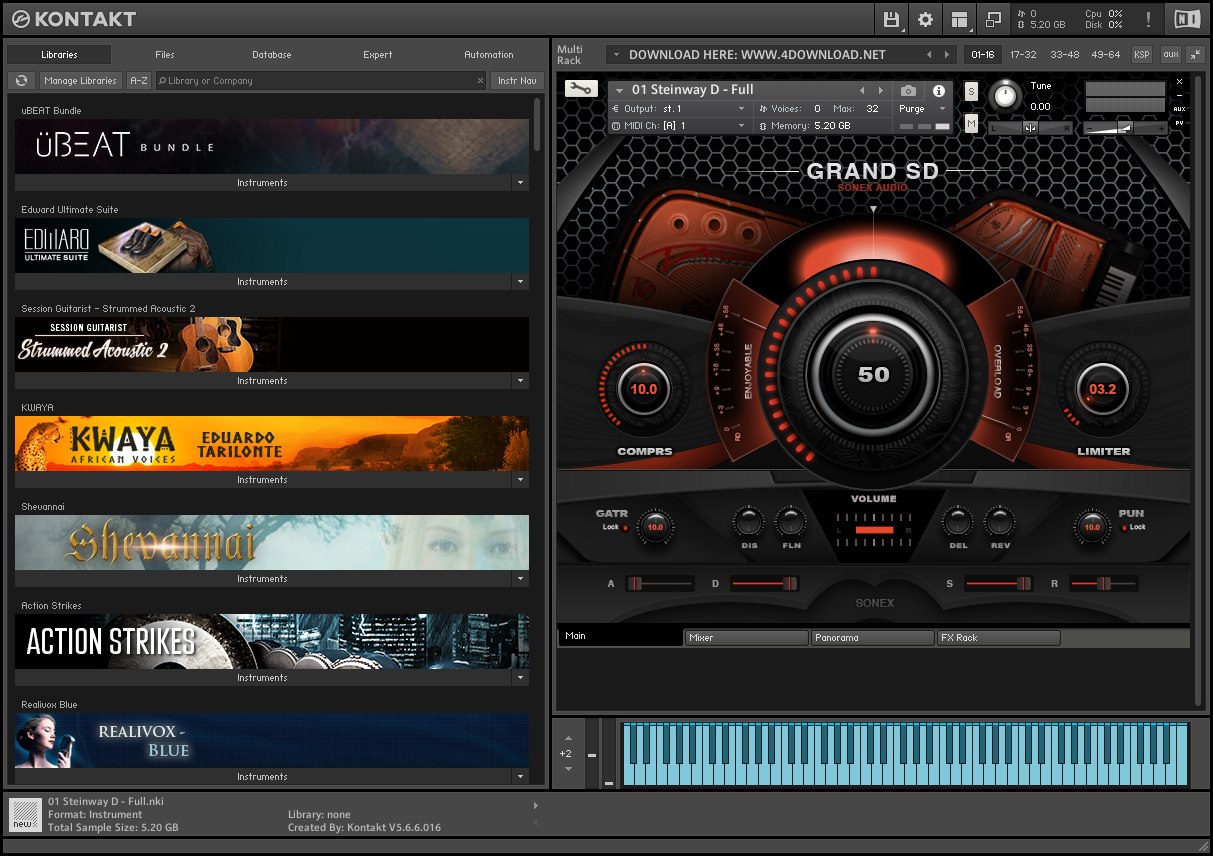Open the save files menu icon

click(892, 19)
